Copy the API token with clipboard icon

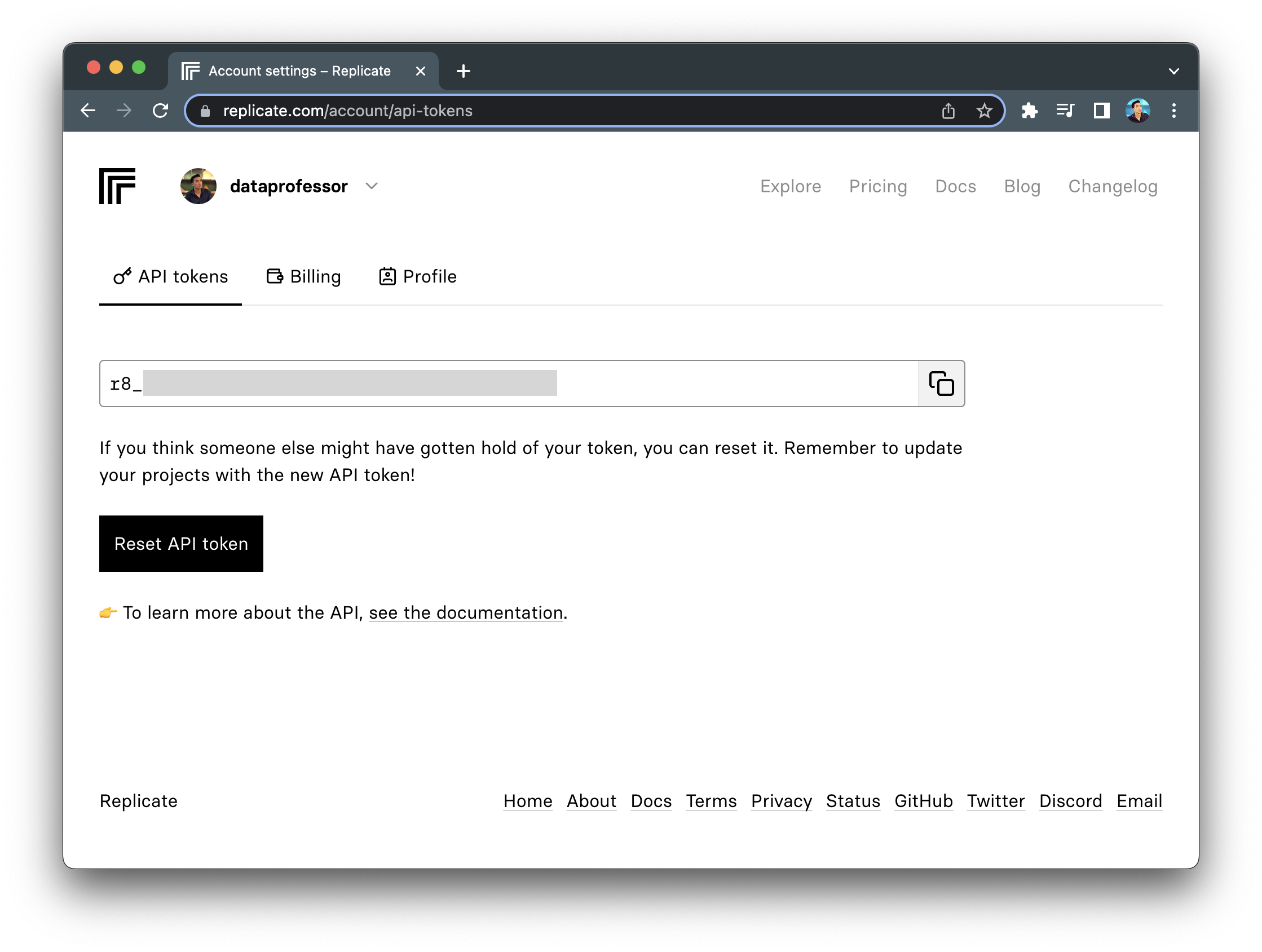(x=941, y=384)
